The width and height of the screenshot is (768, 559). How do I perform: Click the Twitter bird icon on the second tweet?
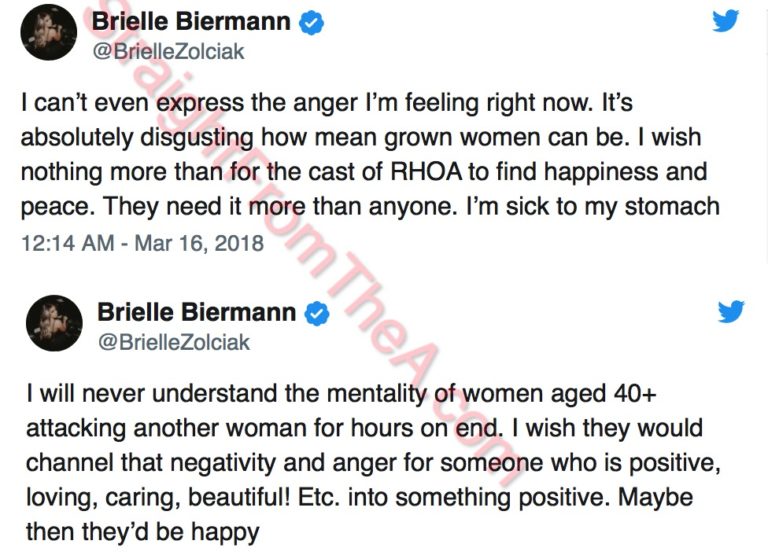click(731, 312)
